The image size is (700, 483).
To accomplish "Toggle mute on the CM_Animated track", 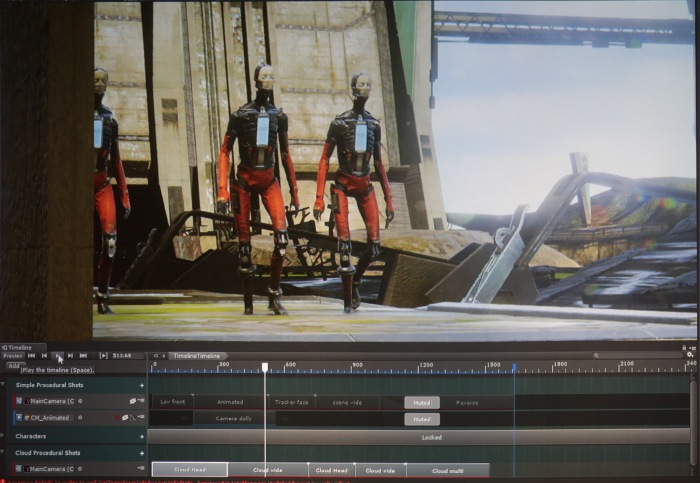I will pos(125,417).
